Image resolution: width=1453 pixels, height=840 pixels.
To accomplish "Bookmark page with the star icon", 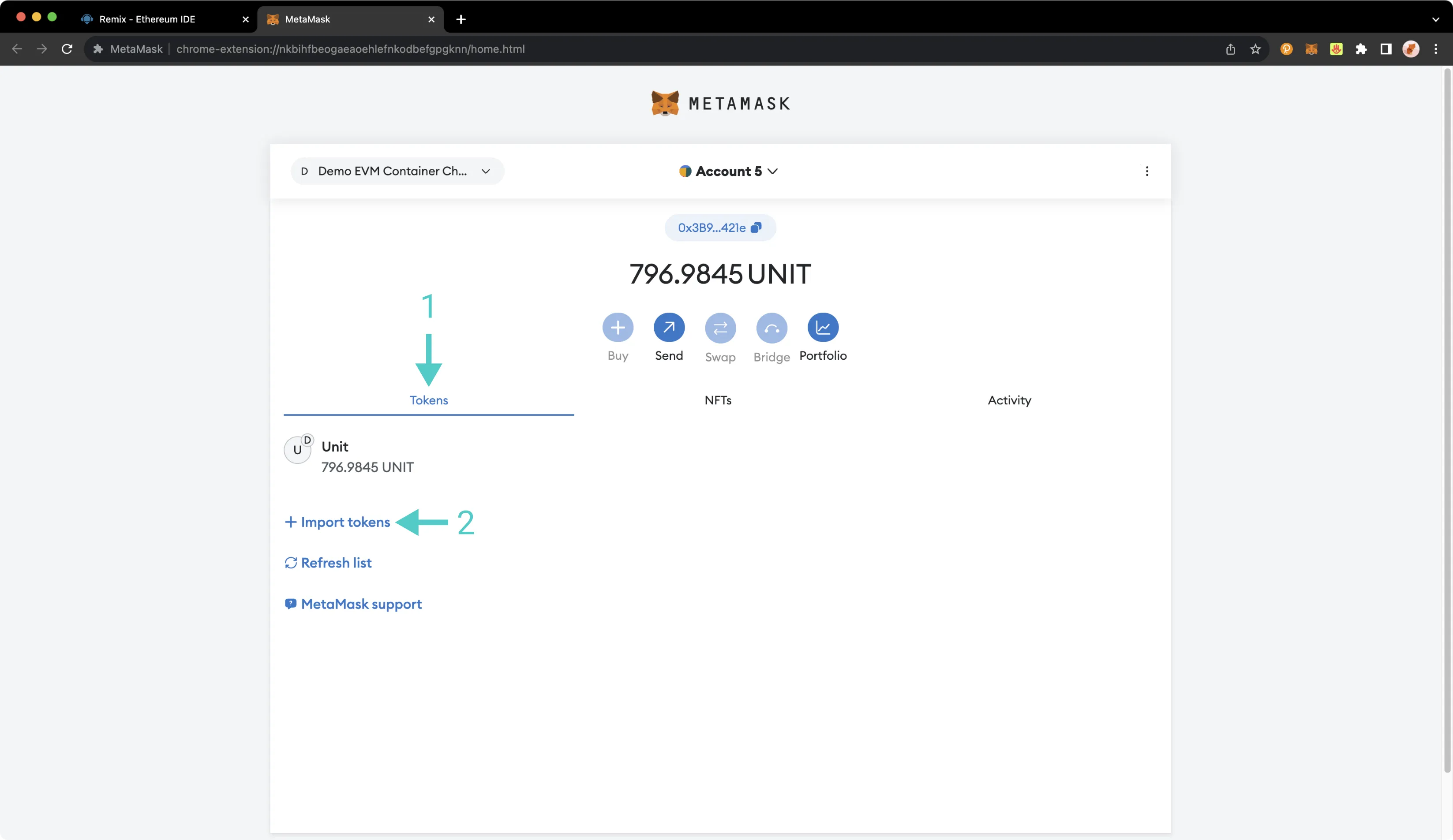I will [1255, 49].
